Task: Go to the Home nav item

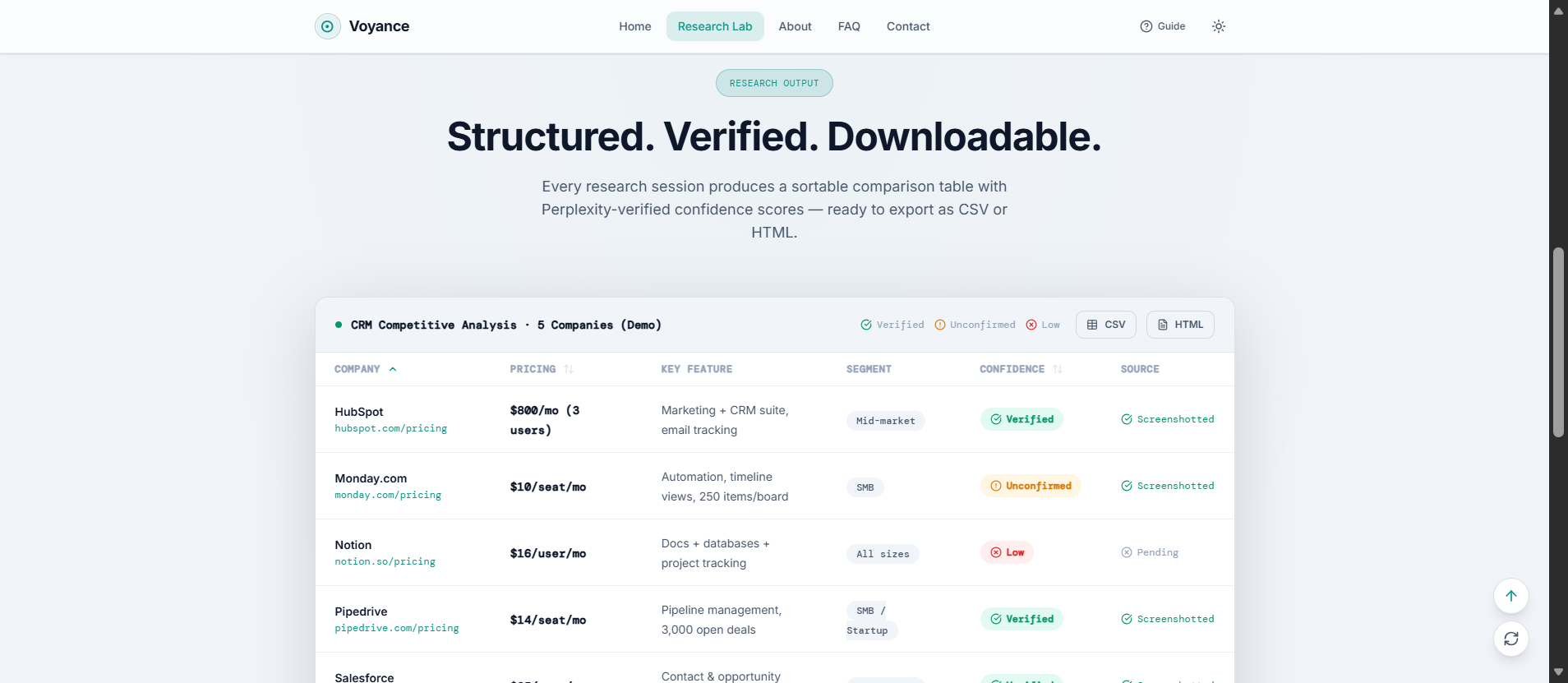Action: [x=635, y=26]
